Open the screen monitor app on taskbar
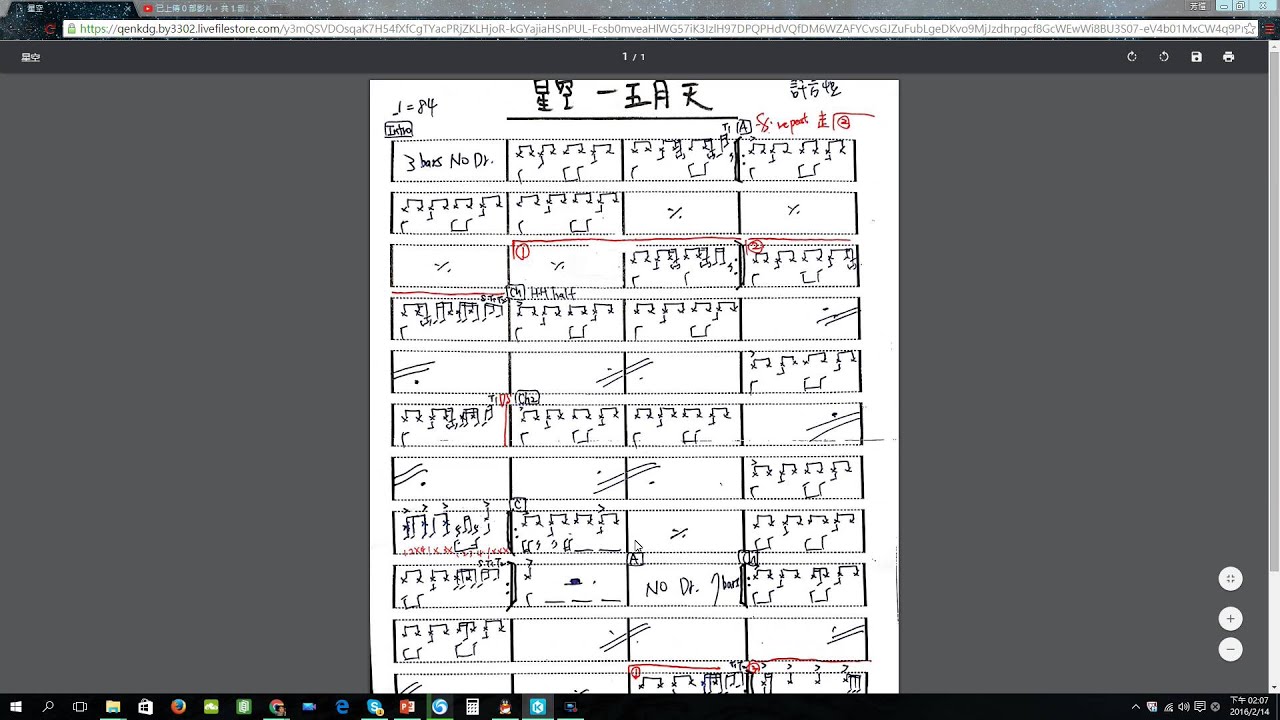Screen dimensions: 1280x720 tap(571, 707)
